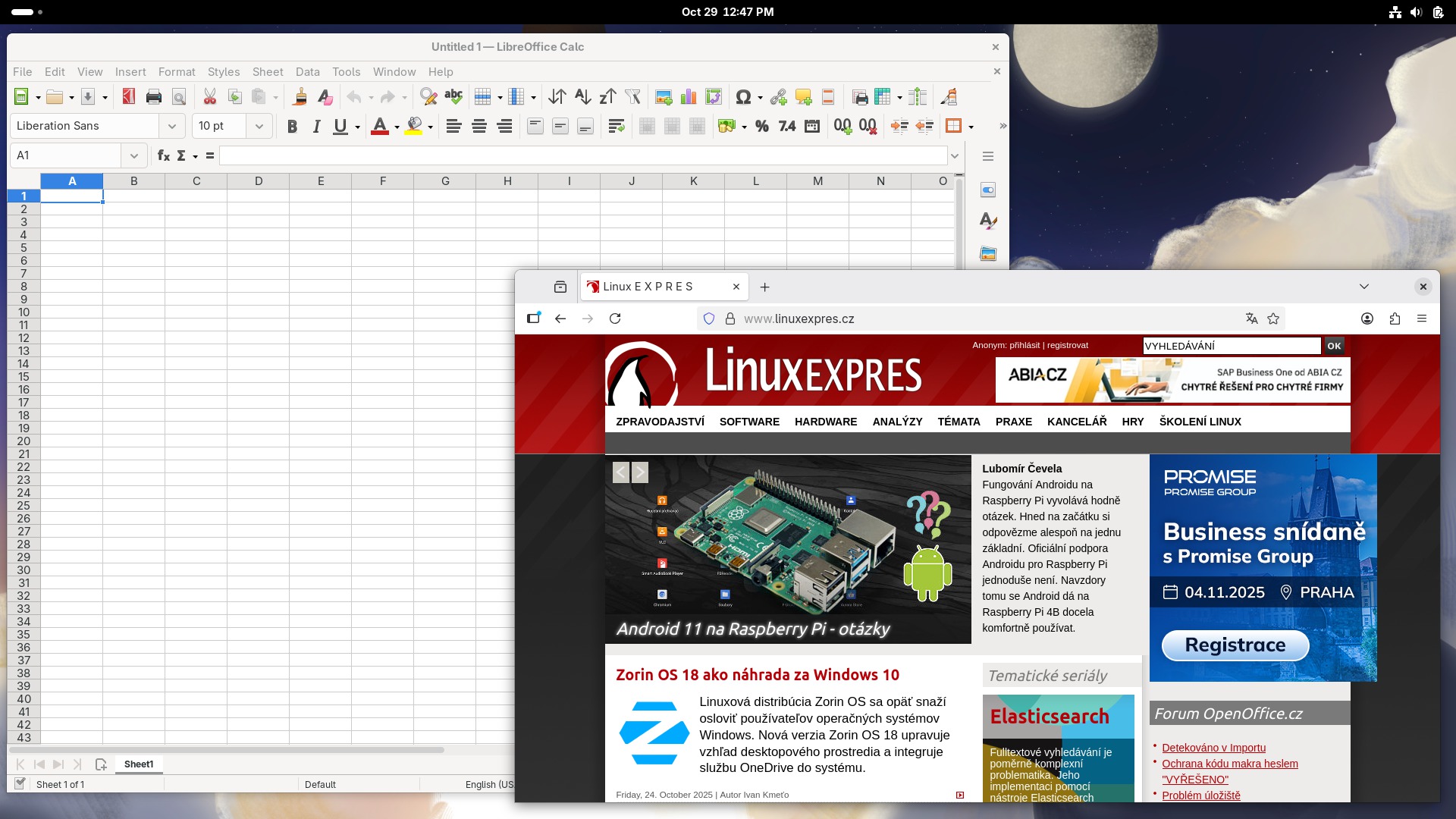Open the Zorin OS 18 article link
The height and width of the screenshot is (819, 1456).
(x=757, y=675)
